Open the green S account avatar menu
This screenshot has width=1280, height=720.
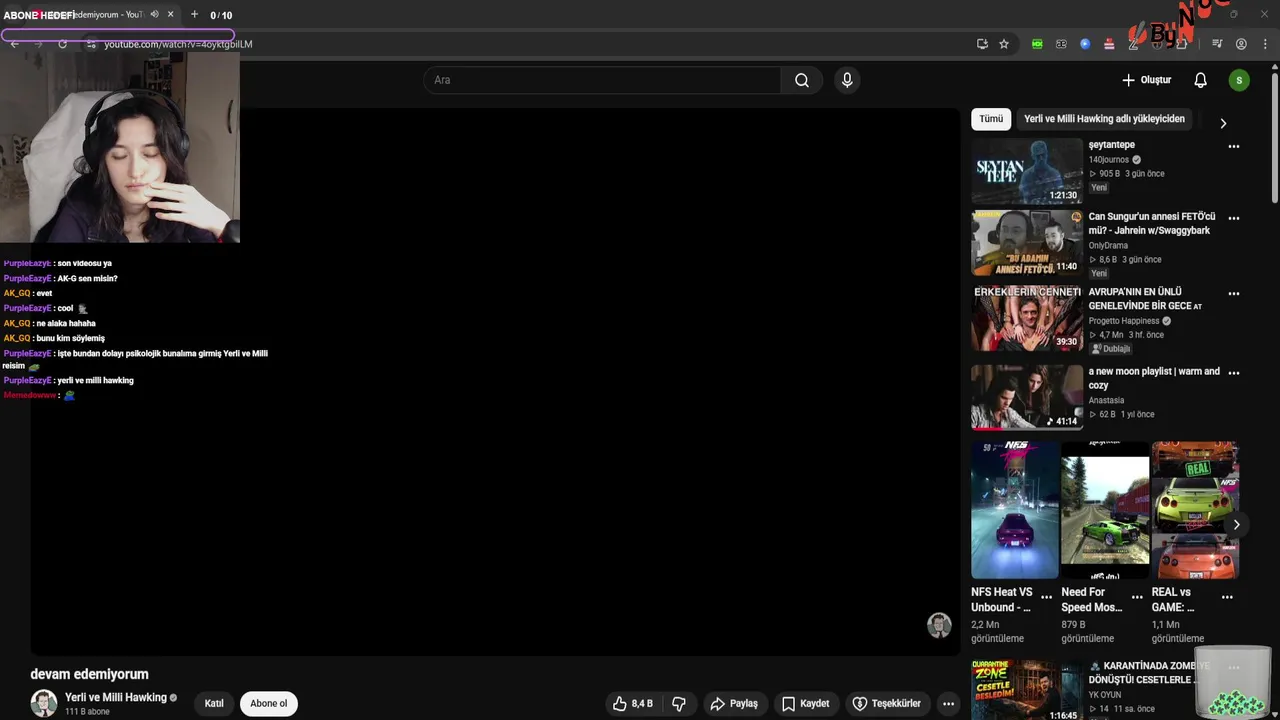click(x=1239, y=80)
